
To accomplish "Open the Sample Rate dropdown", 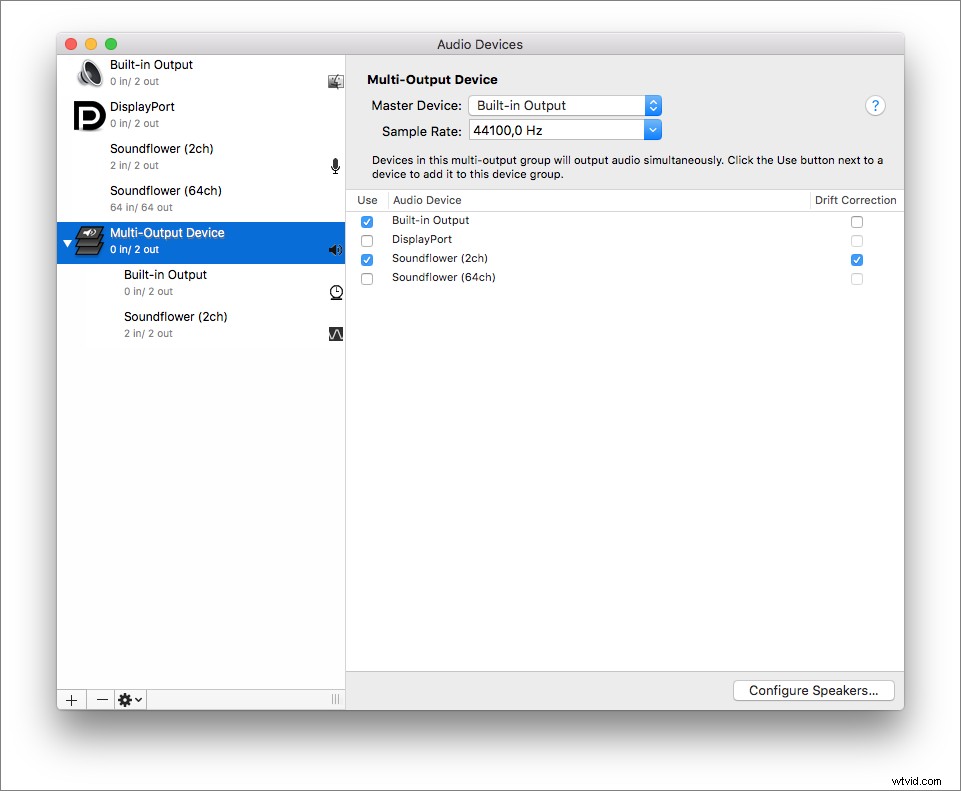I will 652,129.
